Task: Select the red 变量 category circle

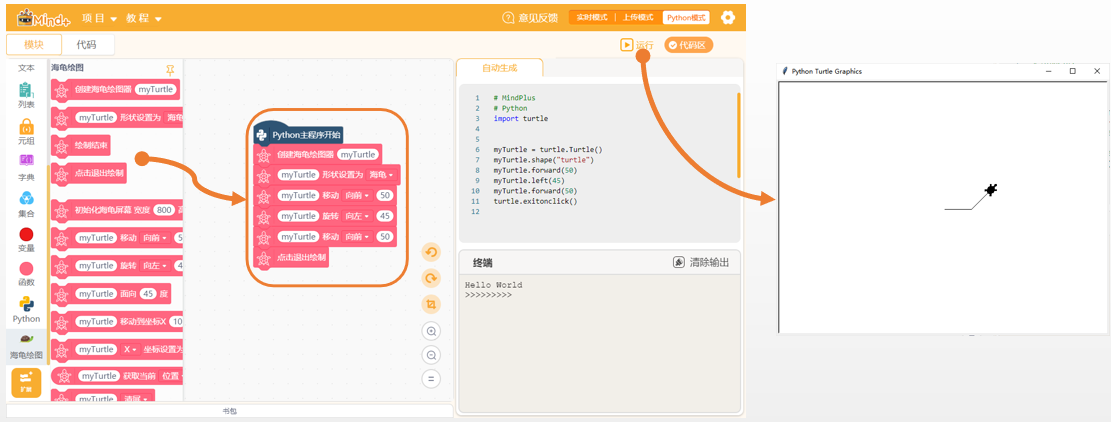Action: [x=26, y=234]
